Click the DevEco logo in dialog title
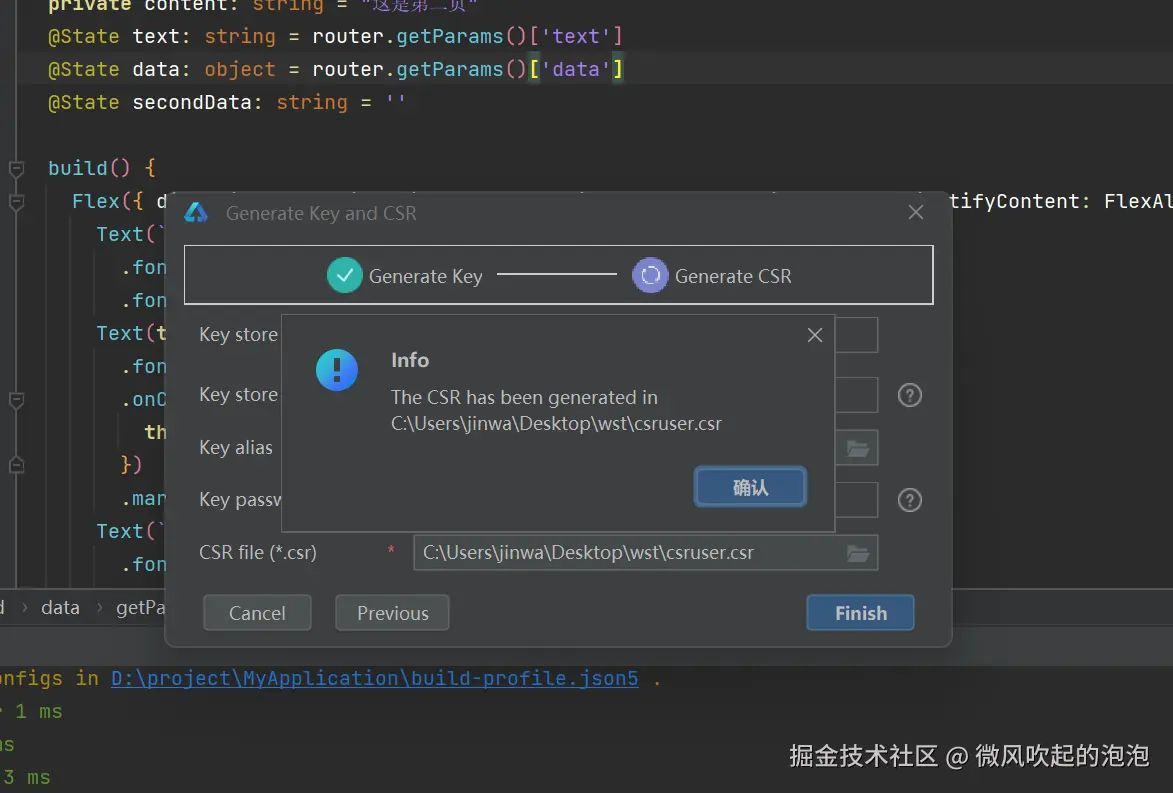 pos(196,213)
